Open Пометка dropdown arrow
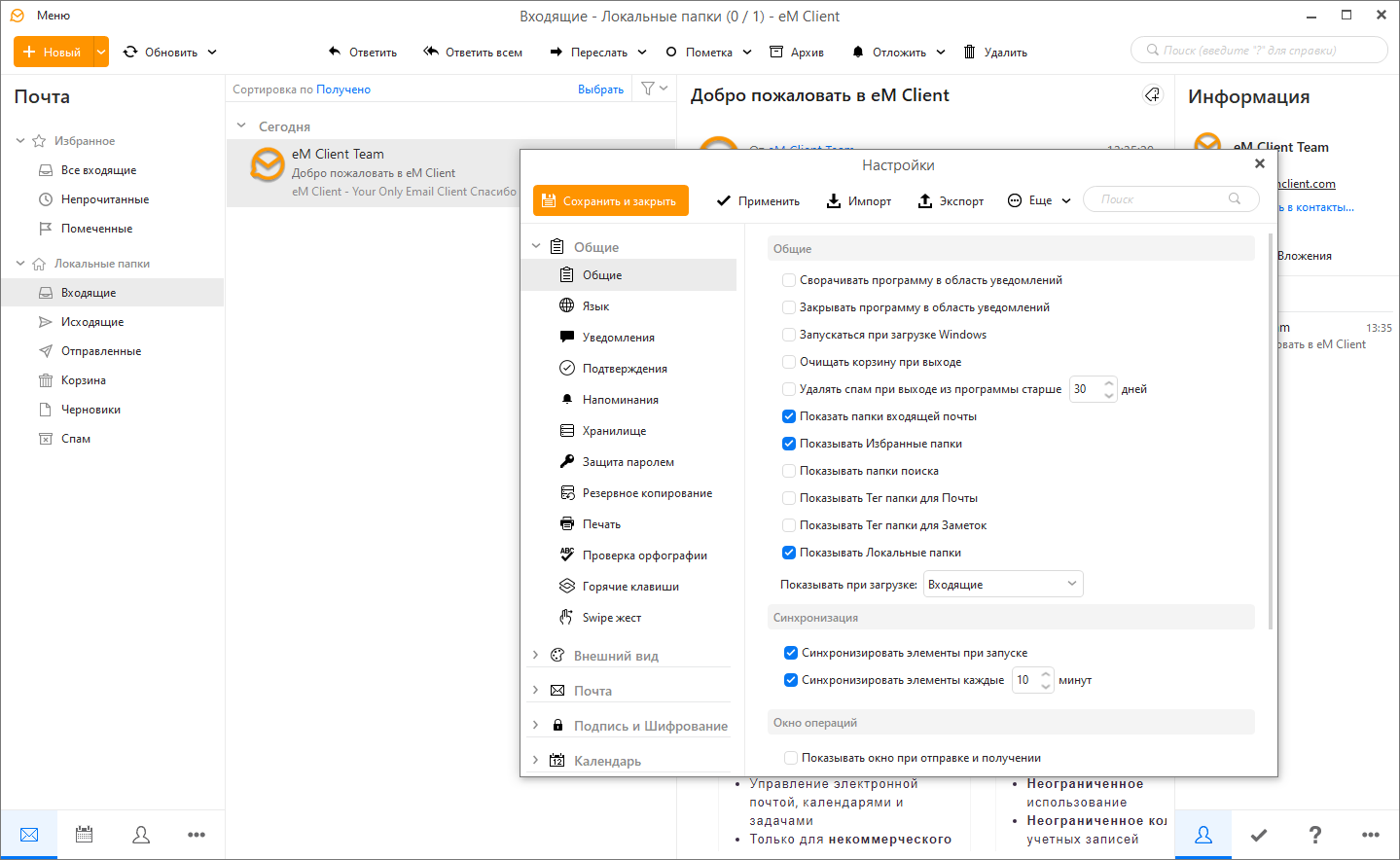 747,52
